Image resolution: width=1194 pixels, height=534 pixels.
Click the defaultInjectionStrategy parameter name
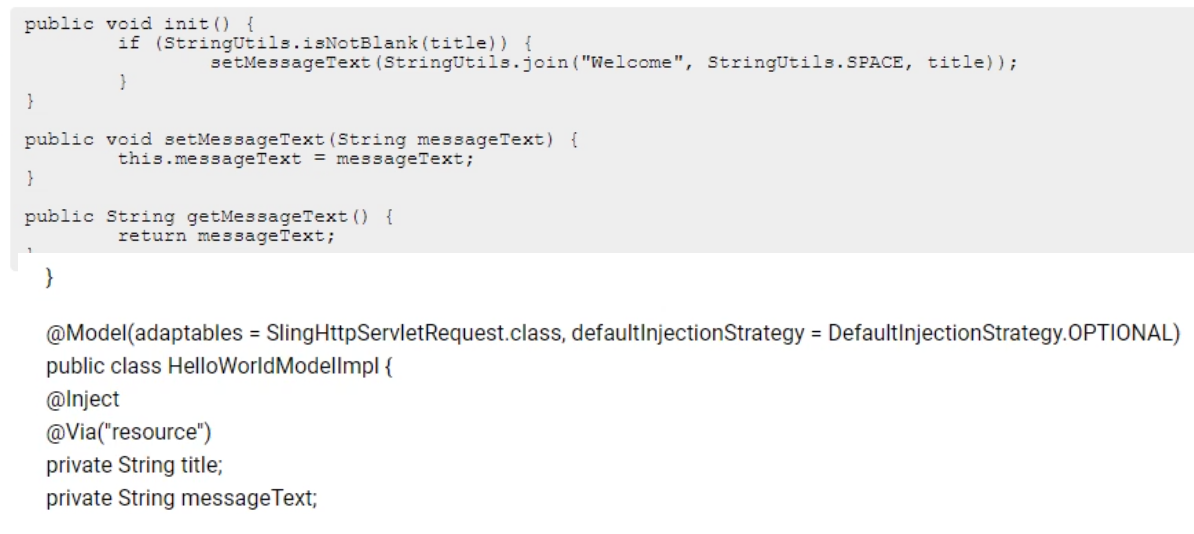pos(688,333)
